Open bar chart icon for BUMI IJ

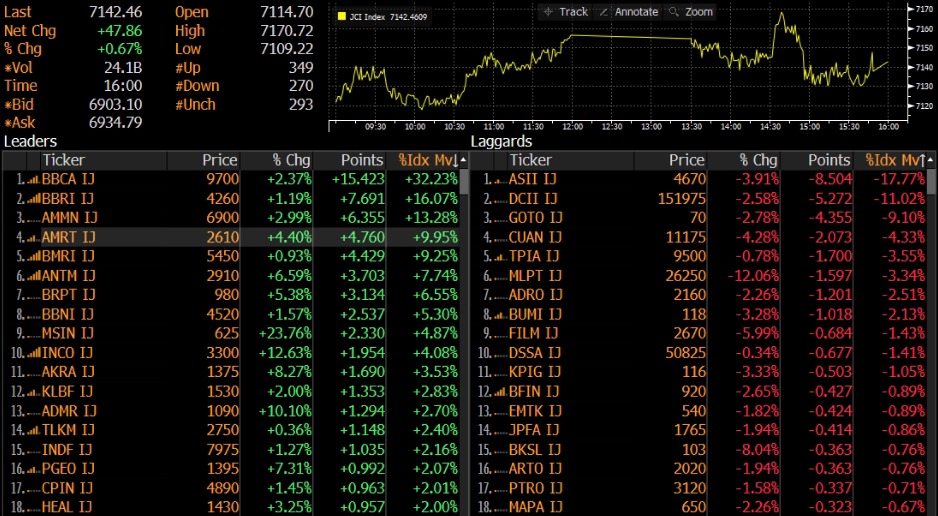tap(501, 315)
